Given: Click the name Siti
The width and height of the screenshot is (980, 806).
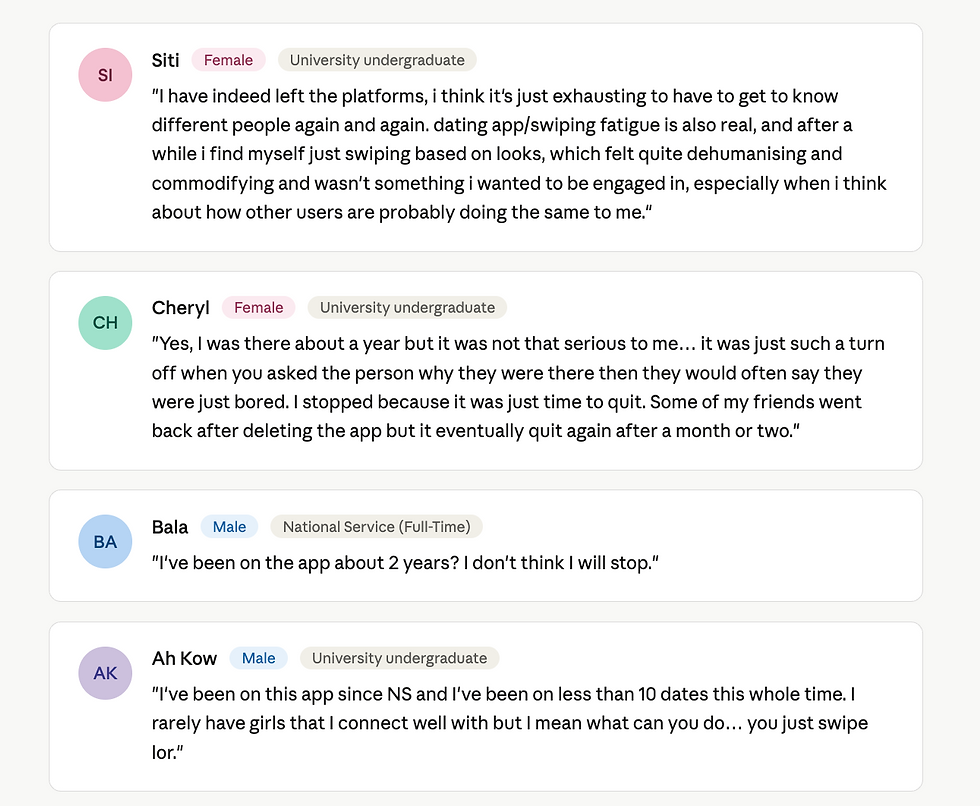Looking at the screenshot, I should point(165,60).
